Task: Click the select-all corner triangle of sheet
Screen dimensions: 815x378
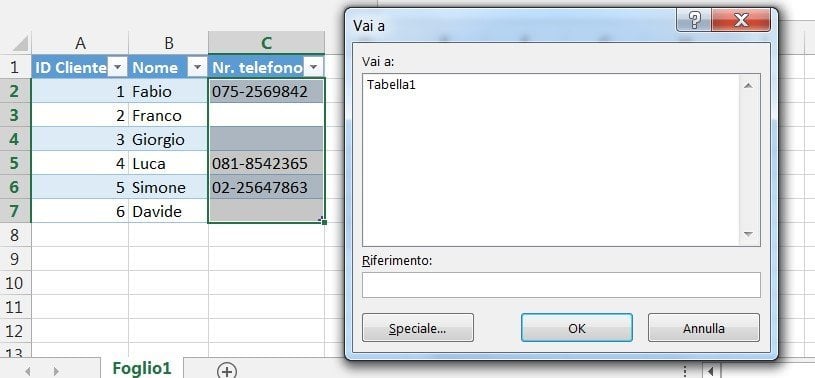Action: [x=20, y=43]
